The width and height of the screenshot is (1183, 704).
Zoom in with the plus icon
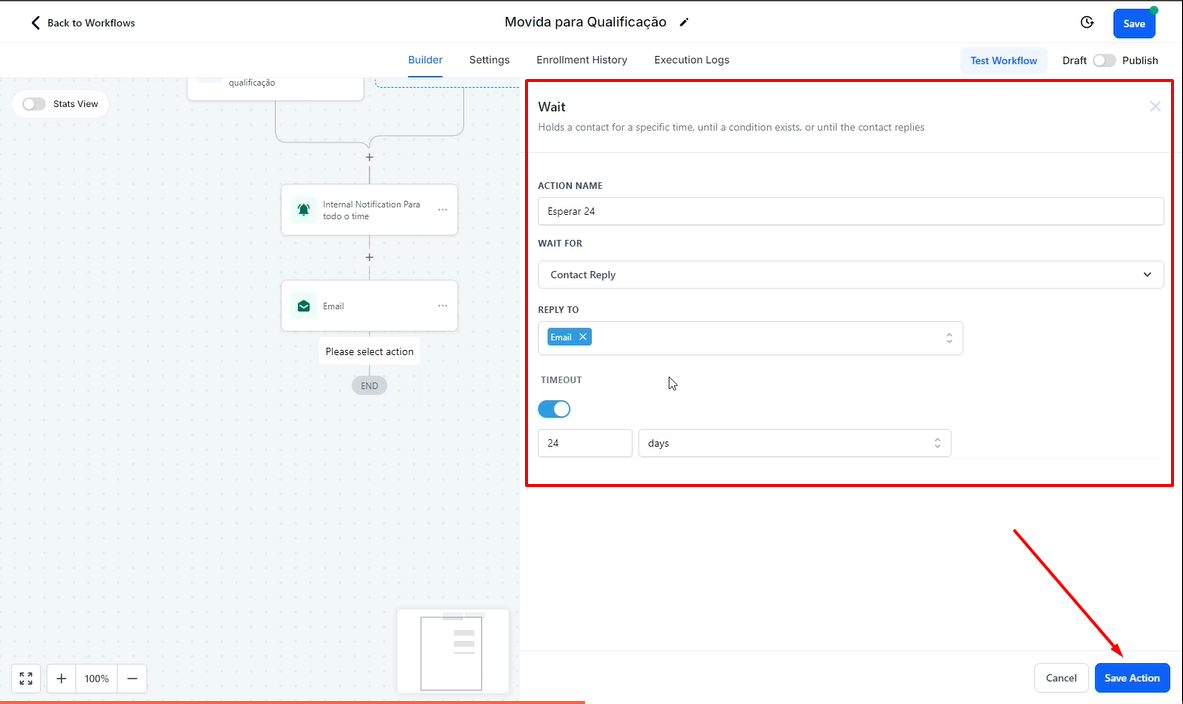(61, 678)
